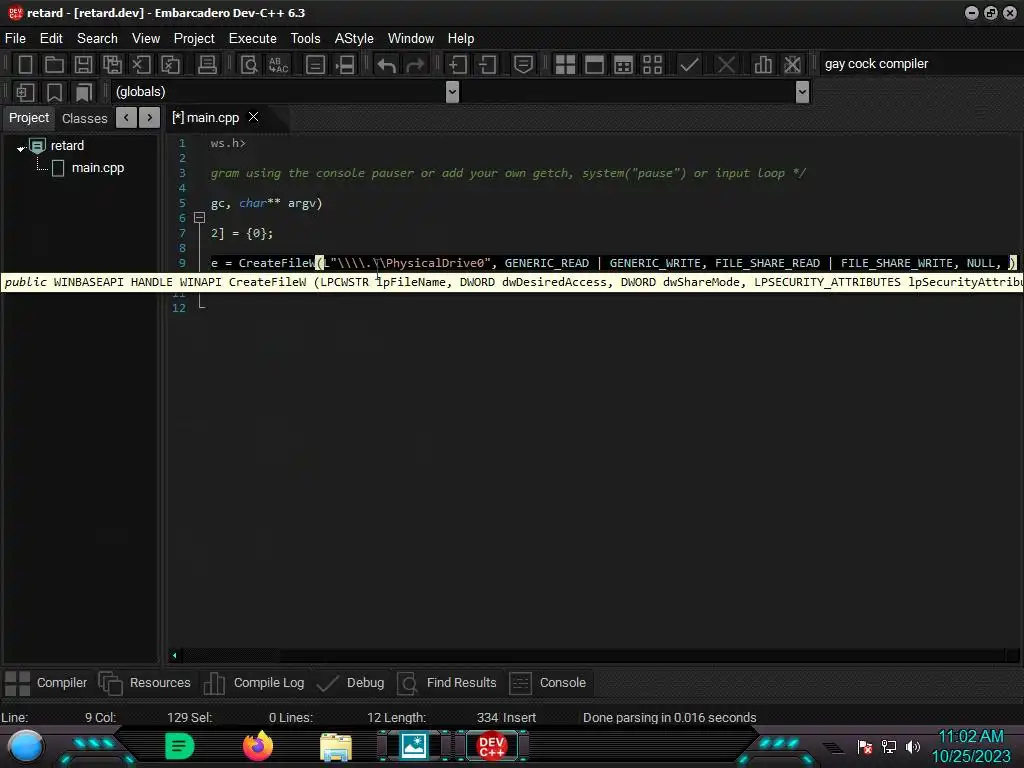Collapse the retard project tree node
The height and width of the screenshot is (768, 1024).
[21, 148]
